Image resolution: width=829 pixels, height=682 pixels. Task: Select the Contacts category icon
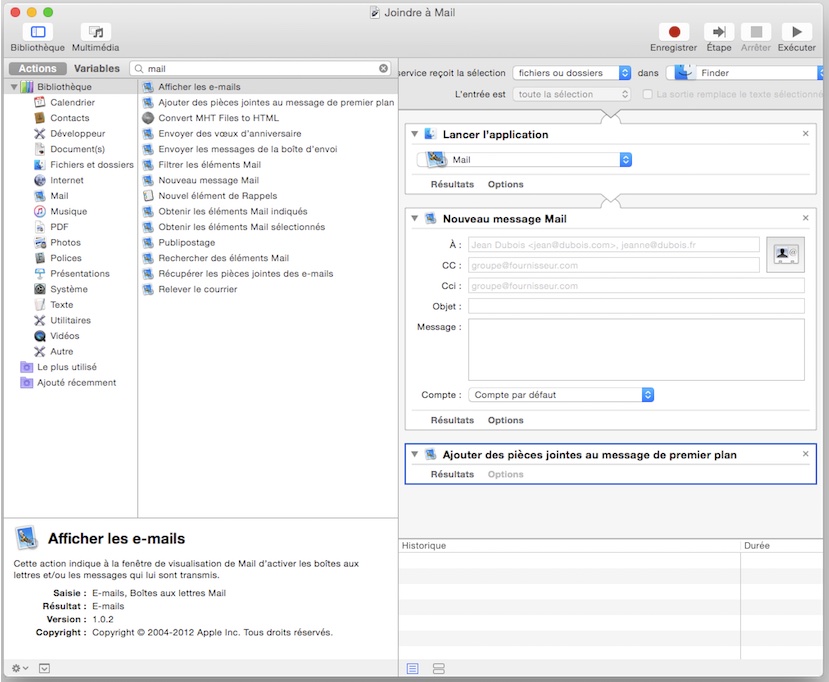coord(40,117)
